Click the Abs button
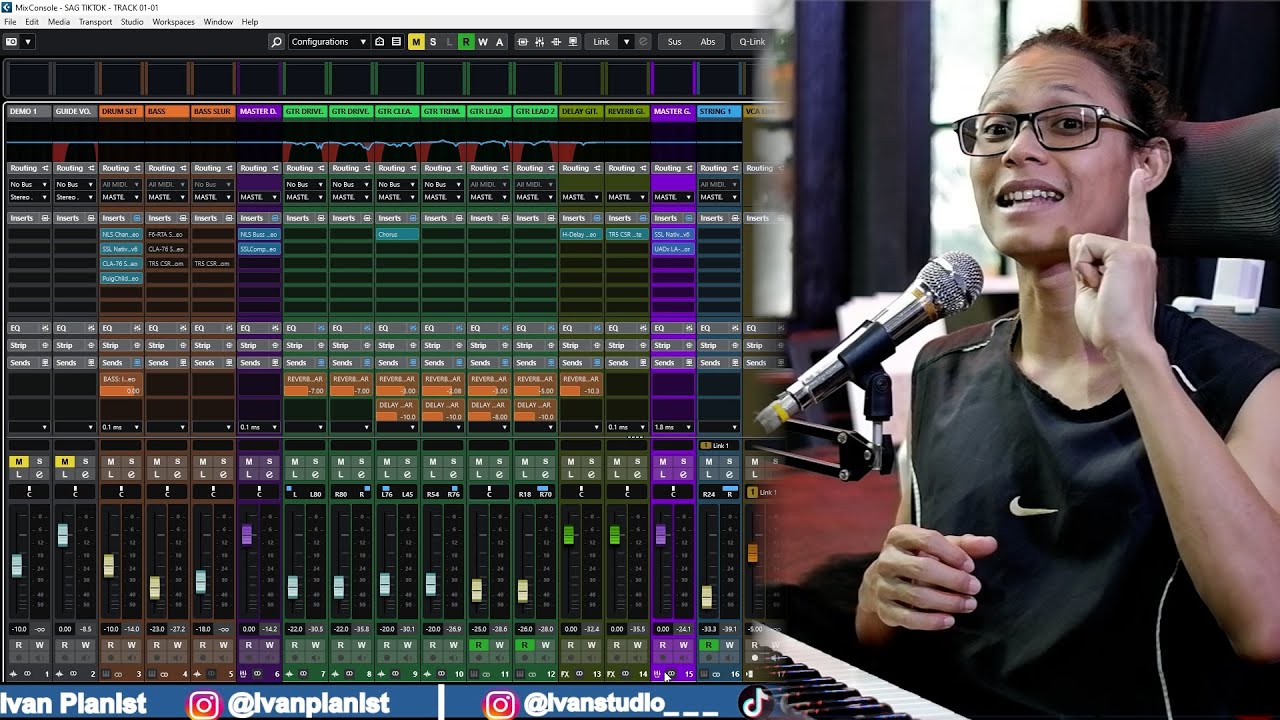Image resolution: width=1280 pixels, height=720 pixels. pyautogui.click(x=708, y=42)
